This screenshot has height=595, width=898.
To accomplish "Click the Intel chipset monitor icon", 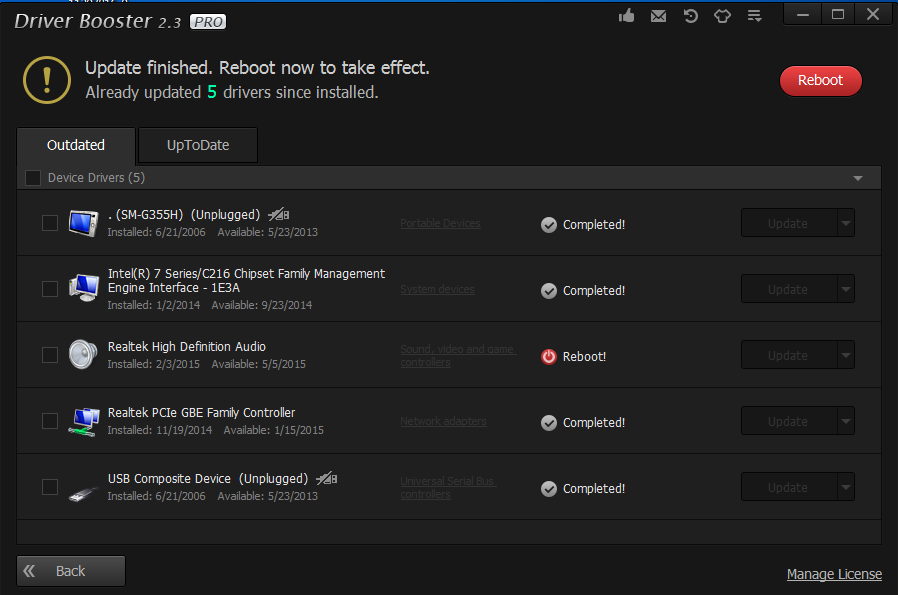I will pyautogui.click(x=84, y=288).
